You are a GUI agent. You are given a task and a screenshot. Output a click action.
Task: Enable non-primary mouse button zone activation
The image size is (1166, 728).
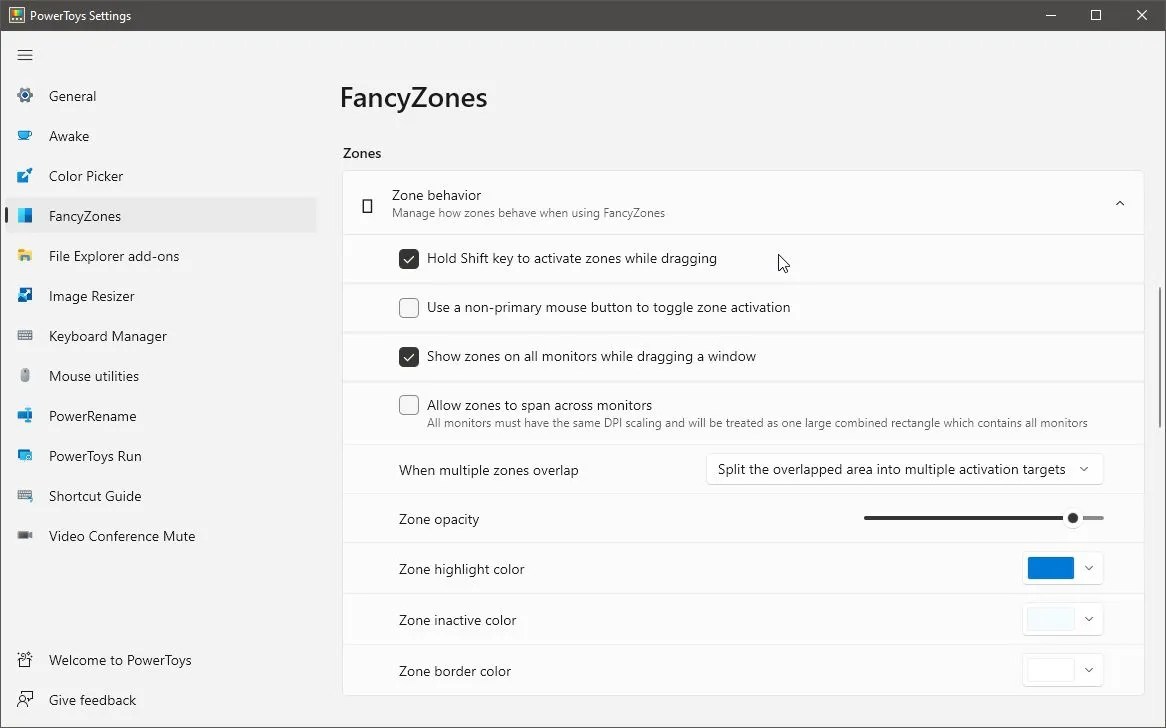[x=409, y=307]
